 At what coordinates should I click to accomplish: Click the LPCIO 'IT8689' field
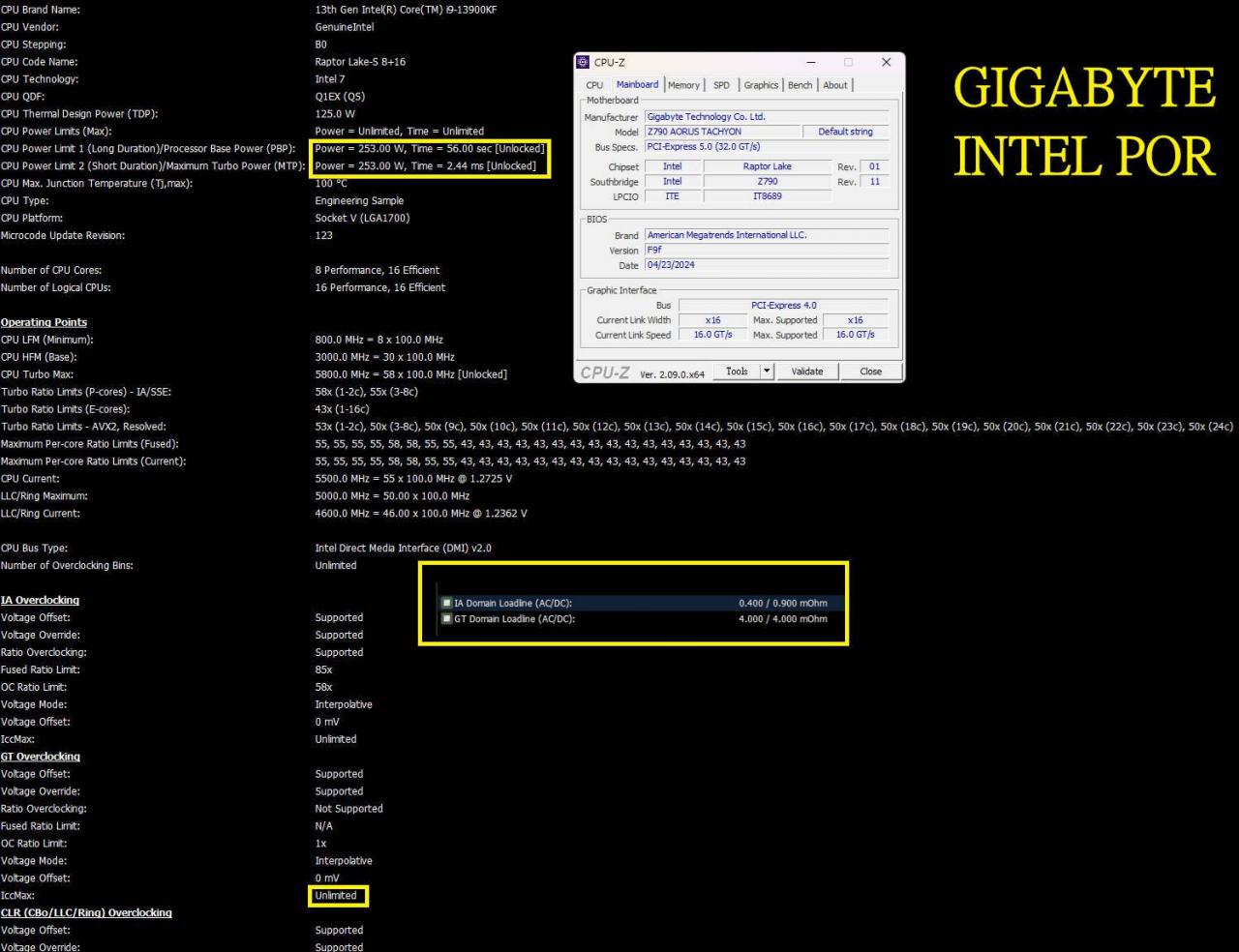(x=768, y=196)
